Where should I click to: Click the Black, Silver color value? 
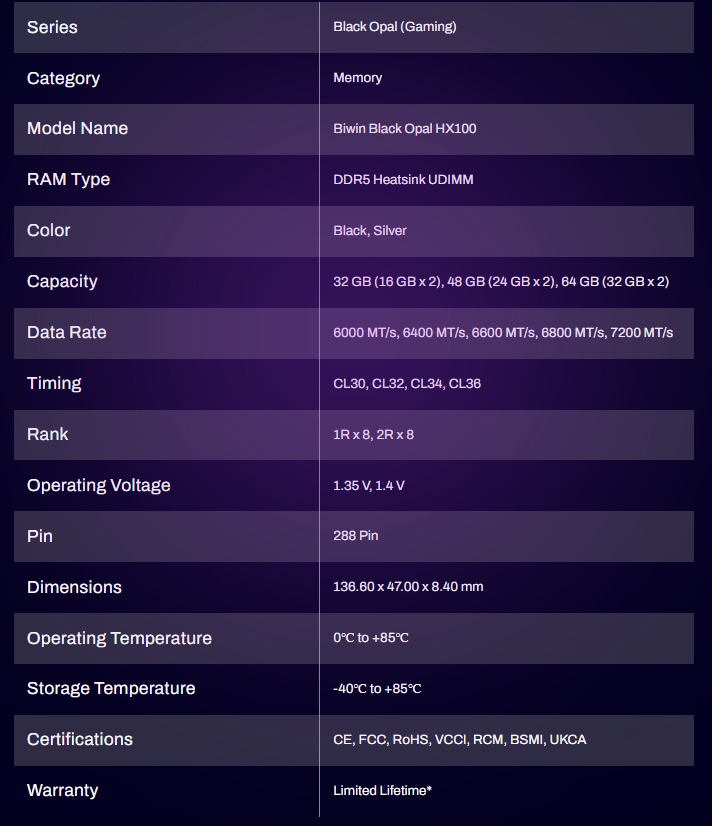coord(369,231)
